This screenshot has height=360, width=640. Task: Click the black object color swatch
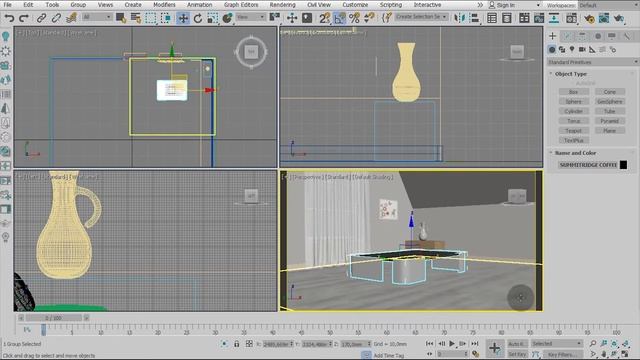pyautogui.click(x=623, y=164)
